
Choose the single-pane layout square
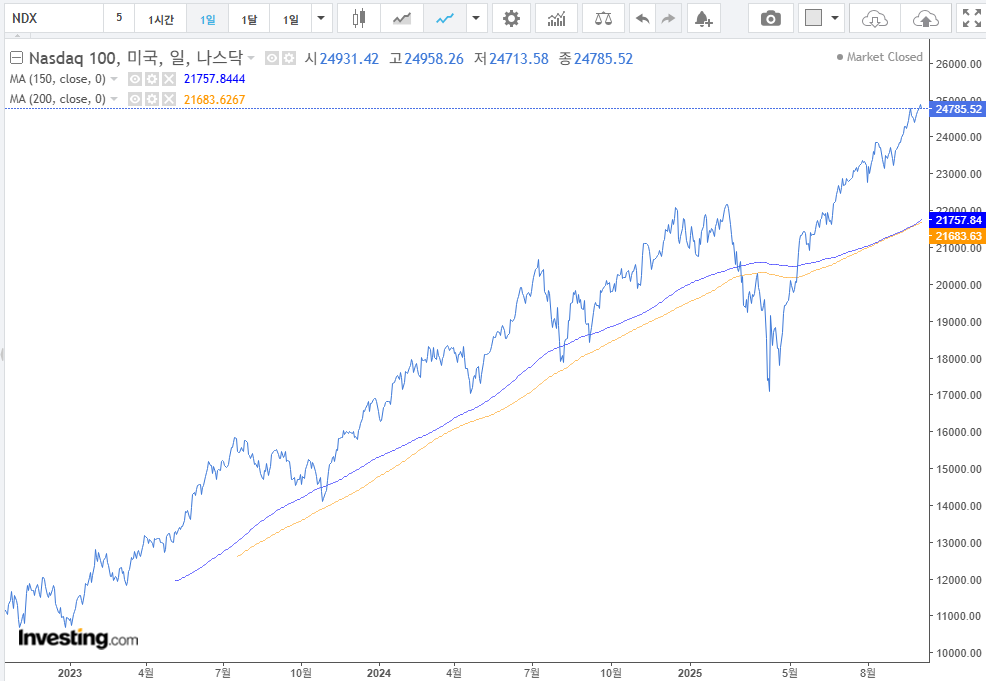point(813,18)
